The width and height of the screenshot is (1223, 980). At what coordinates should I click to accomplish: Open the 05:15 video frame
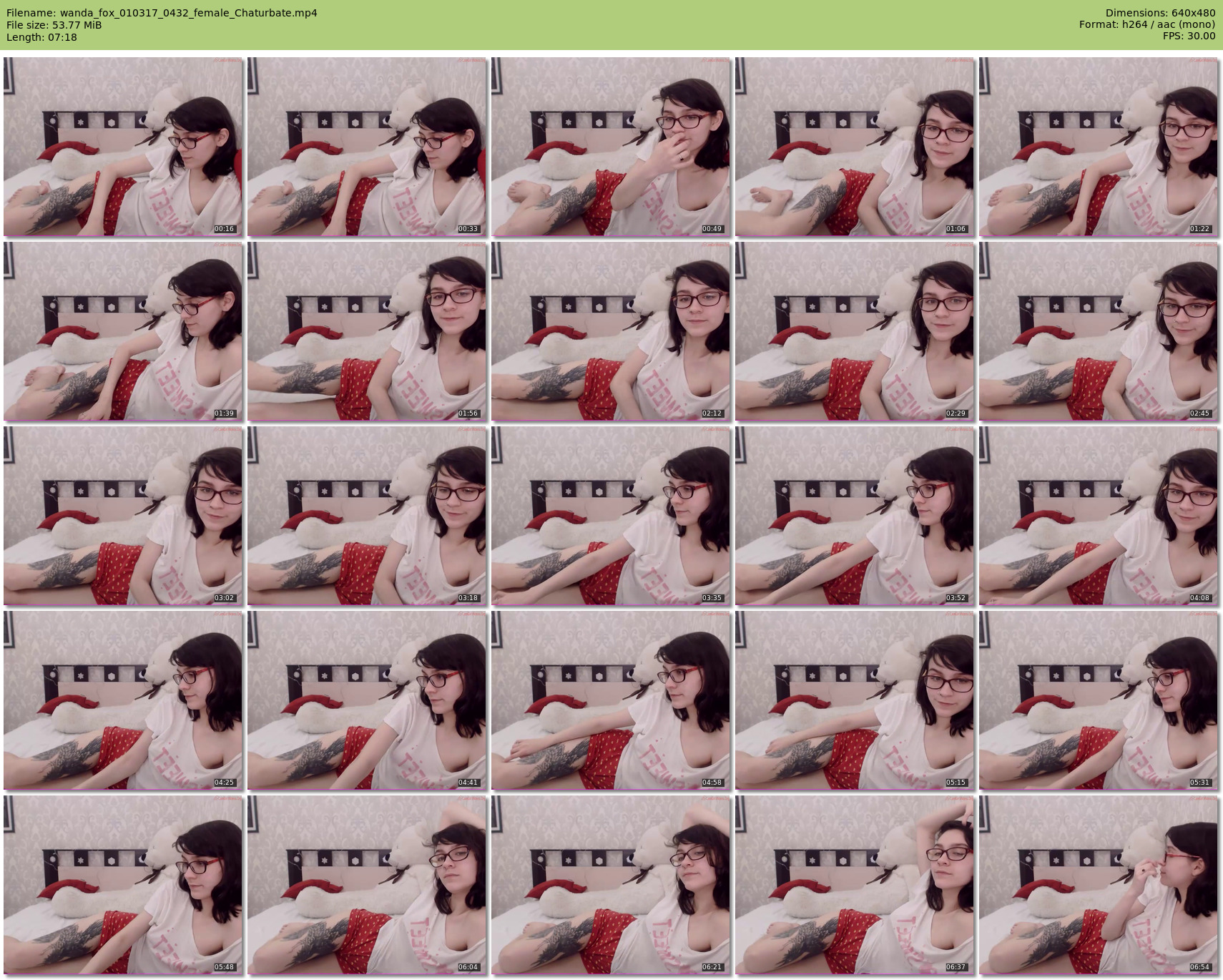(x=855, y=700)
